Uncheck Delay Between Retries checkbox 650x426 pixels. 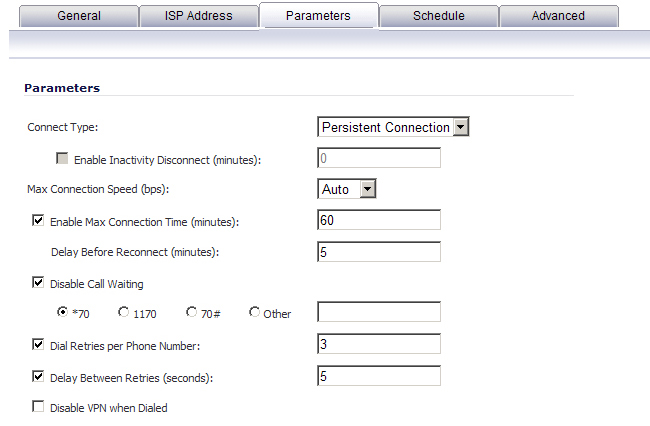[x=38, y=376]
